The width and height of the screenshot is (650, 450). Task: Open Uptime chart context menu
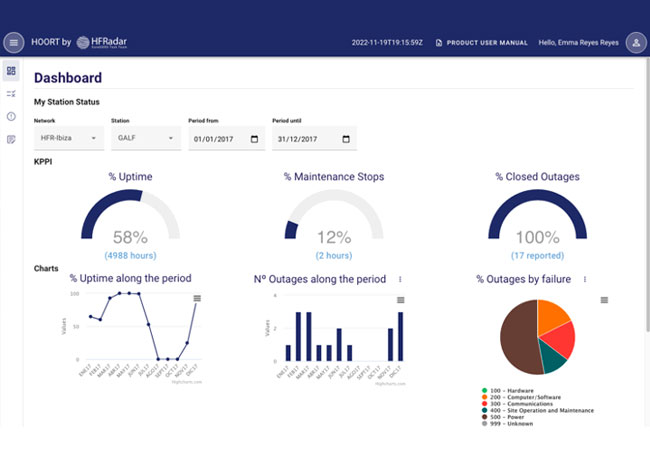pos(197,298)
